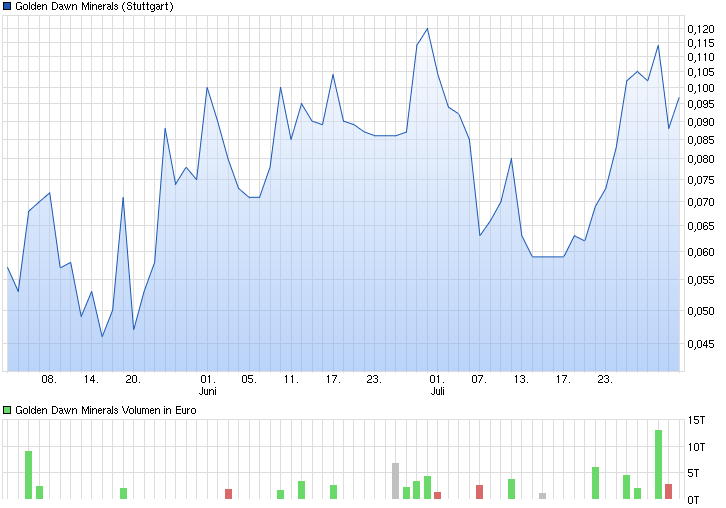Viewport: 726px width, 508px height.
Task: Select the 'Golden Dawn Minerals (Stuttgart)' title
Action: tap(94, 6)
